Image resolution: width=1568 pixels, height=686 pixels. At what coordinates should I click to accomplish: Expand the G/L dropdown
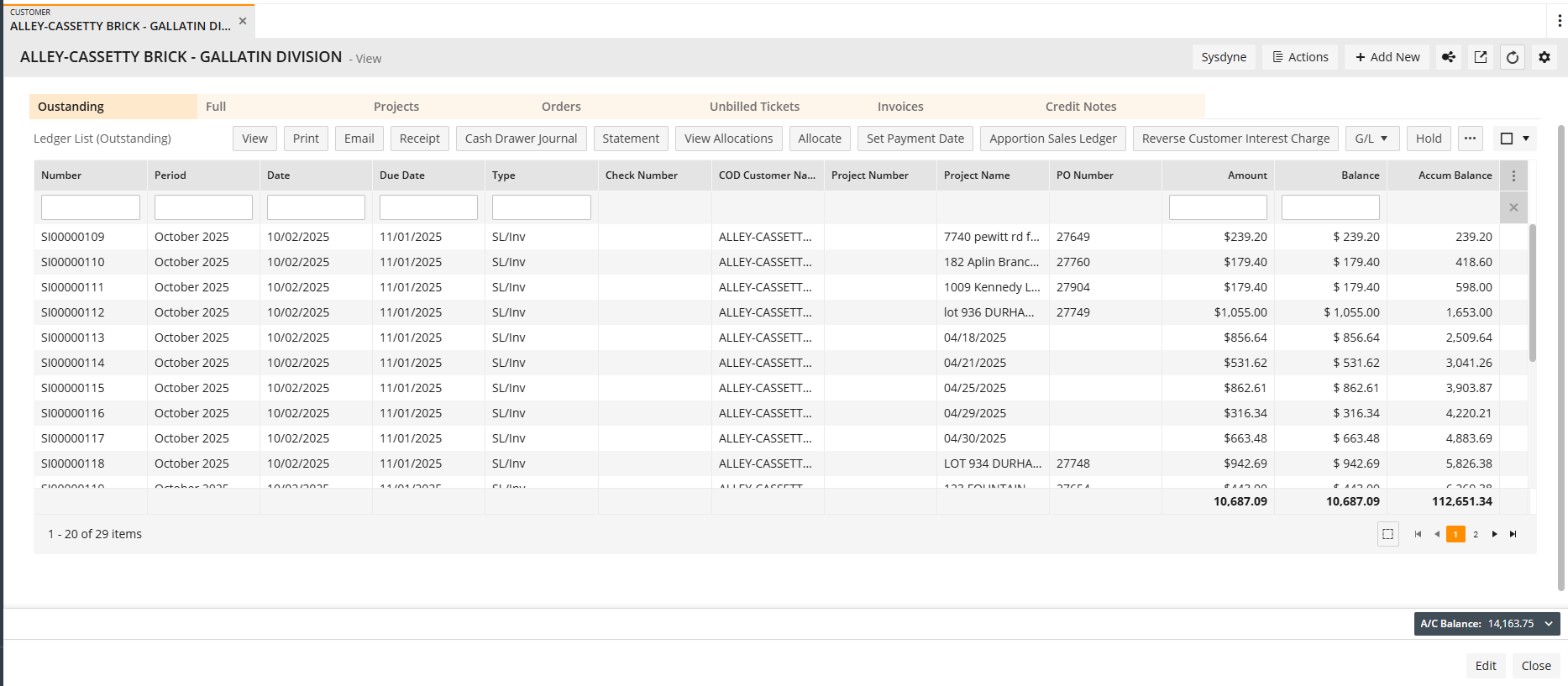pos(1371,139)
